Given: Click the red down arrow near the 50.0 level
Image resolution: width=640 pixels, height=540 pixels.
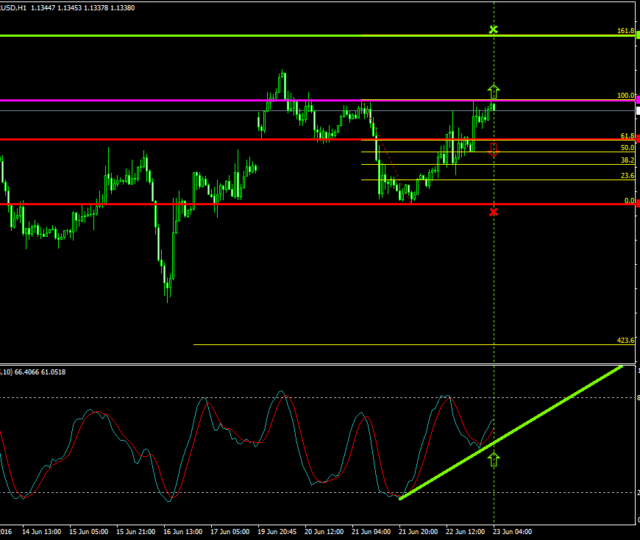Looking at the screenshot, I should click(493, 149).
